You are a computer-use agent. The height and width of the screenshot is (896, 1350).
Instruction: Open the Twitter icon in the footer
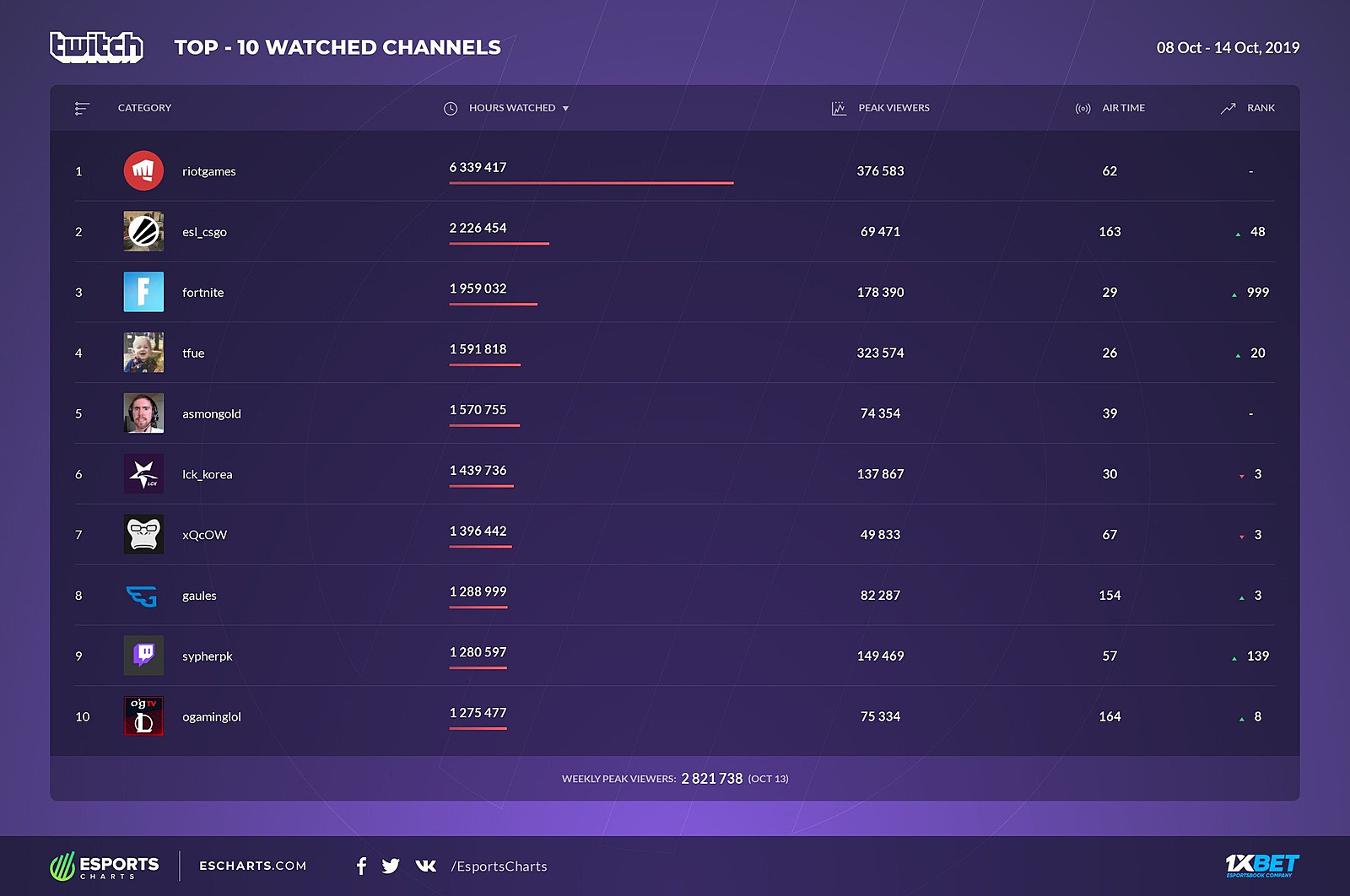(391, 866)
